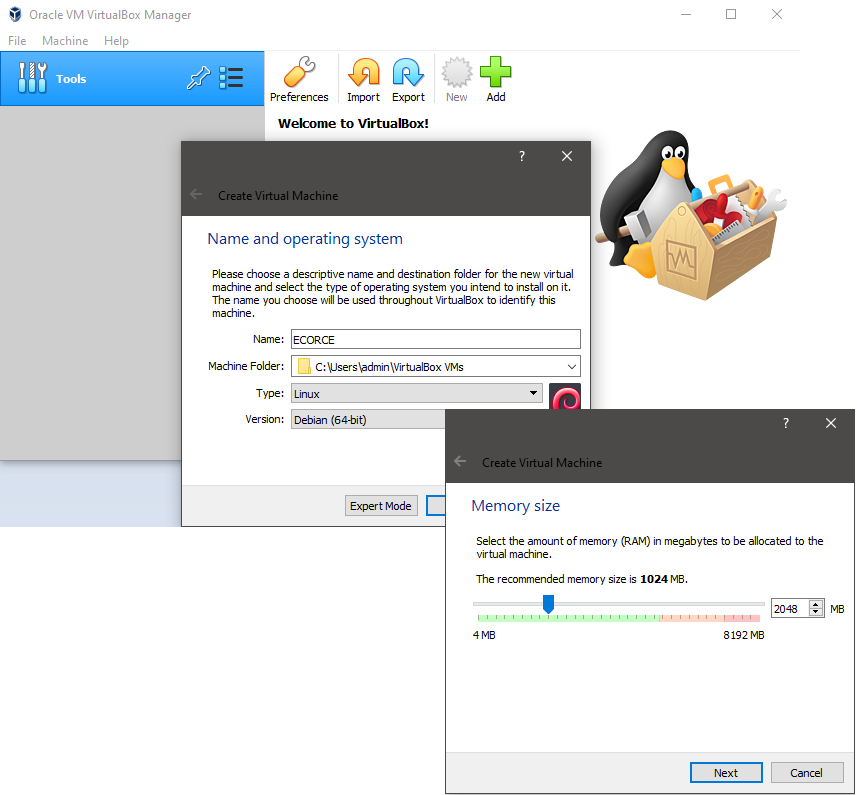Click the Name field containing ECORCE

(x=435, y=340)
